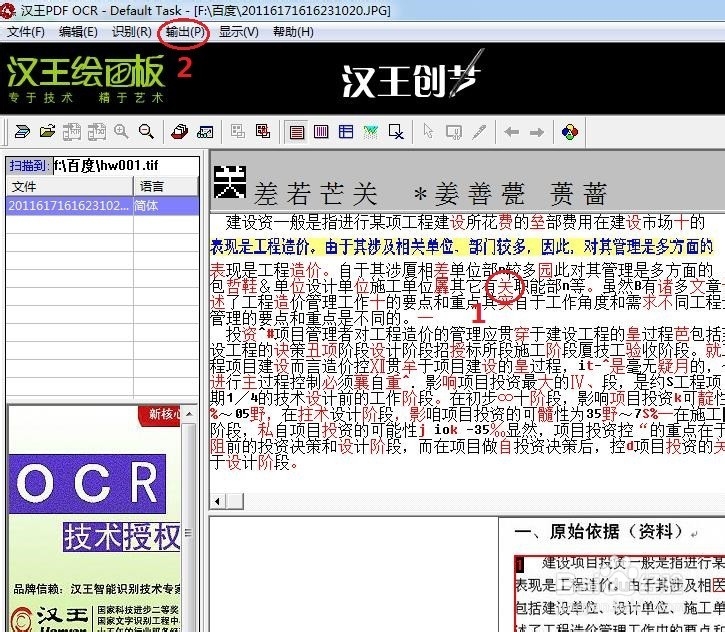The width and height of the screenshot is (725, 632).
Task: Select the table region tool
Action: point(346,132)
